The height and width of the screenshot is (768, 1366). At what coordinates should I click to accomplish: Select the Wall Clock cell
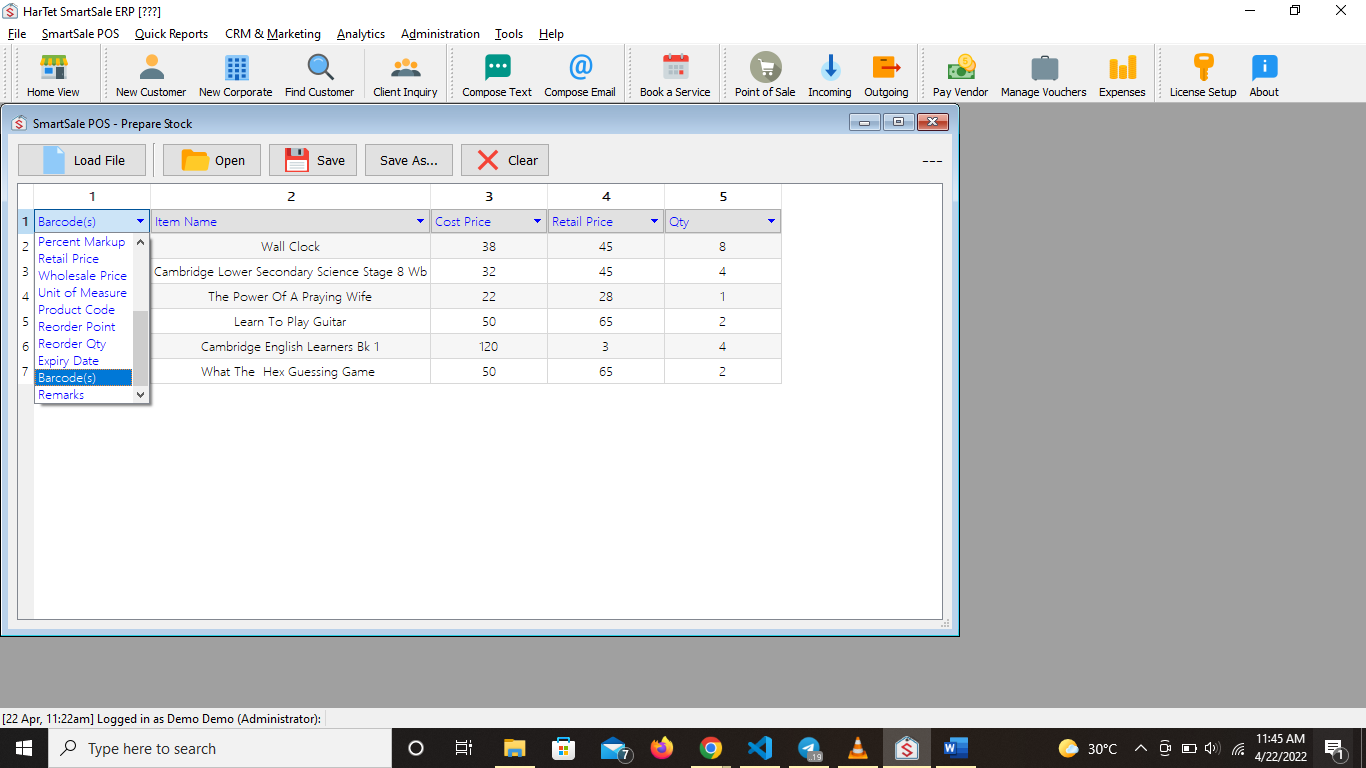[x=291, y=246]
